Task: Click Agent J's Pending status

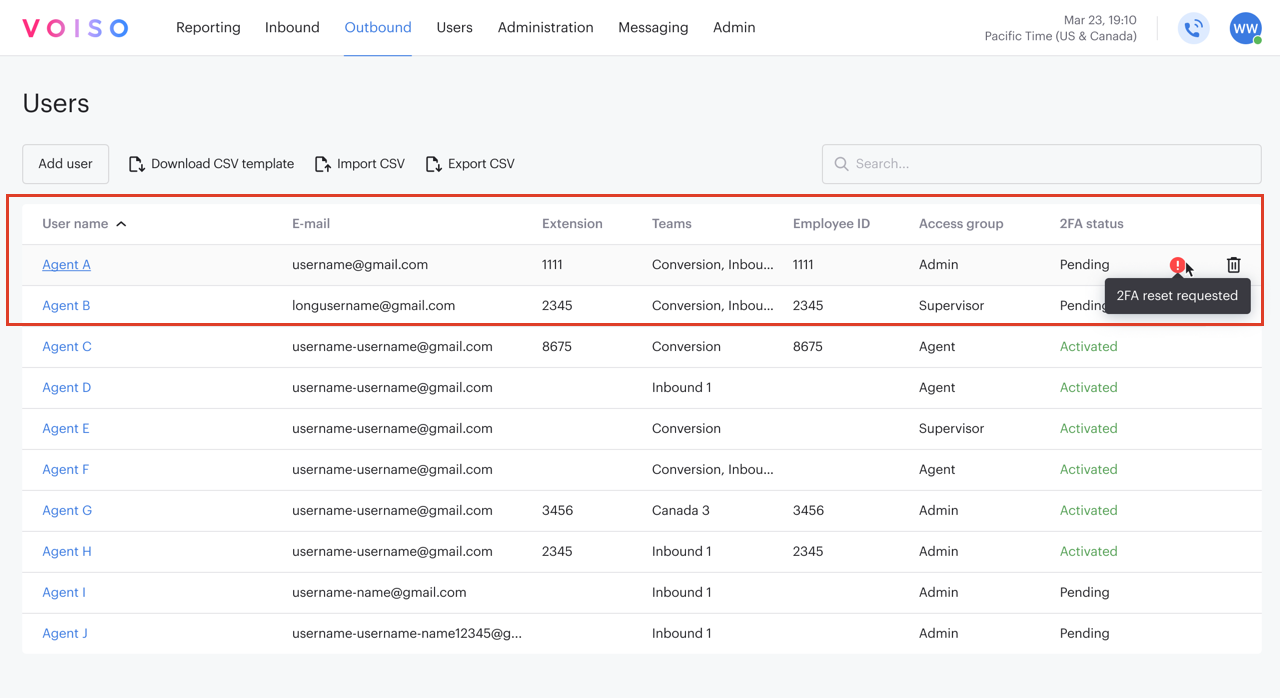Action: pos(1085,634)
